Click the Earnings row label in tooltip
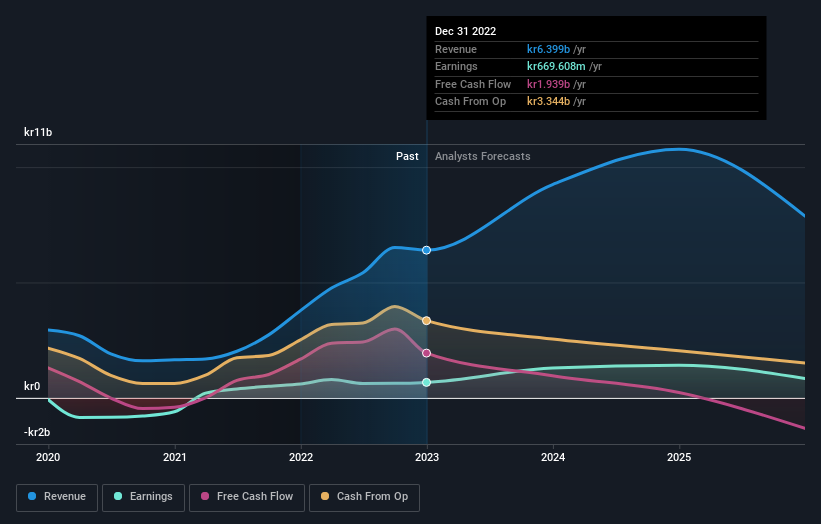 coord(457,66)
